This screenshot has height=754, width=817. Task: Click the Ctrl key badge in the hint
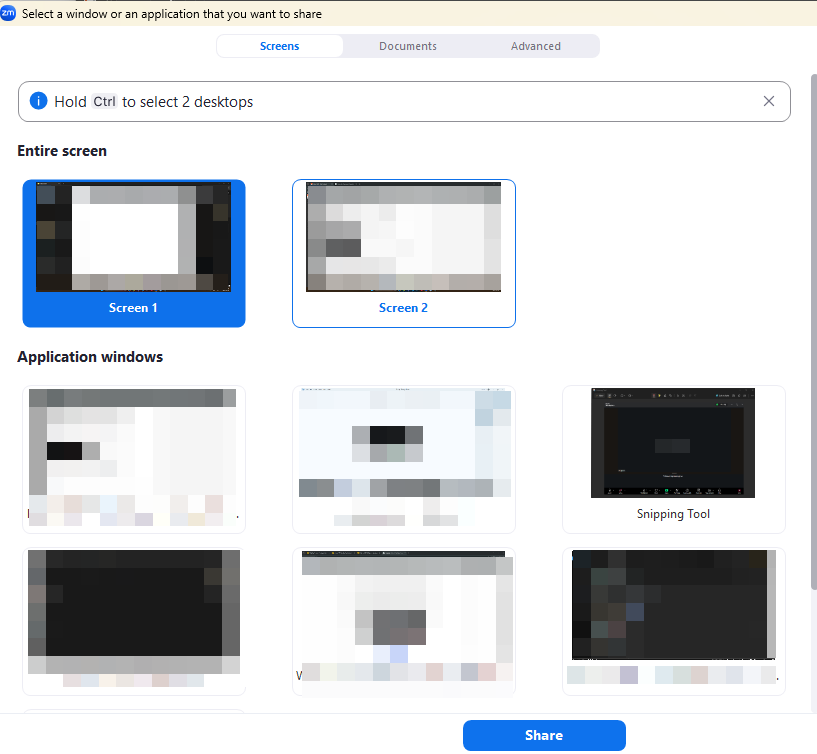tap(104, 101)
